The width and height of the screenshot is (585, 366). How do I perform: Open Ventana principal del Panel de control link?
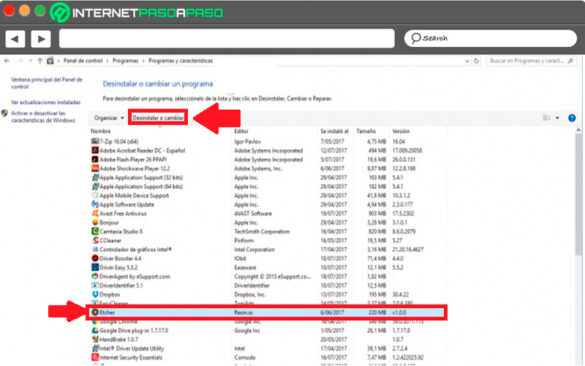point(46,83)
